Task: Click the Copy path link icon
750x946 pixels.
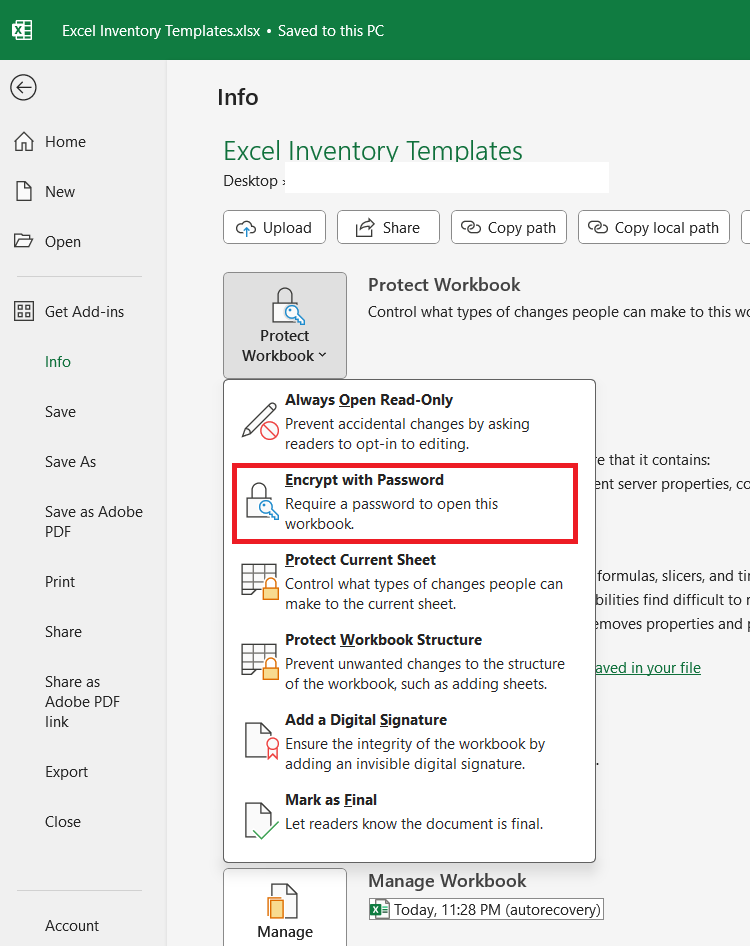Action: coord(471,227)
